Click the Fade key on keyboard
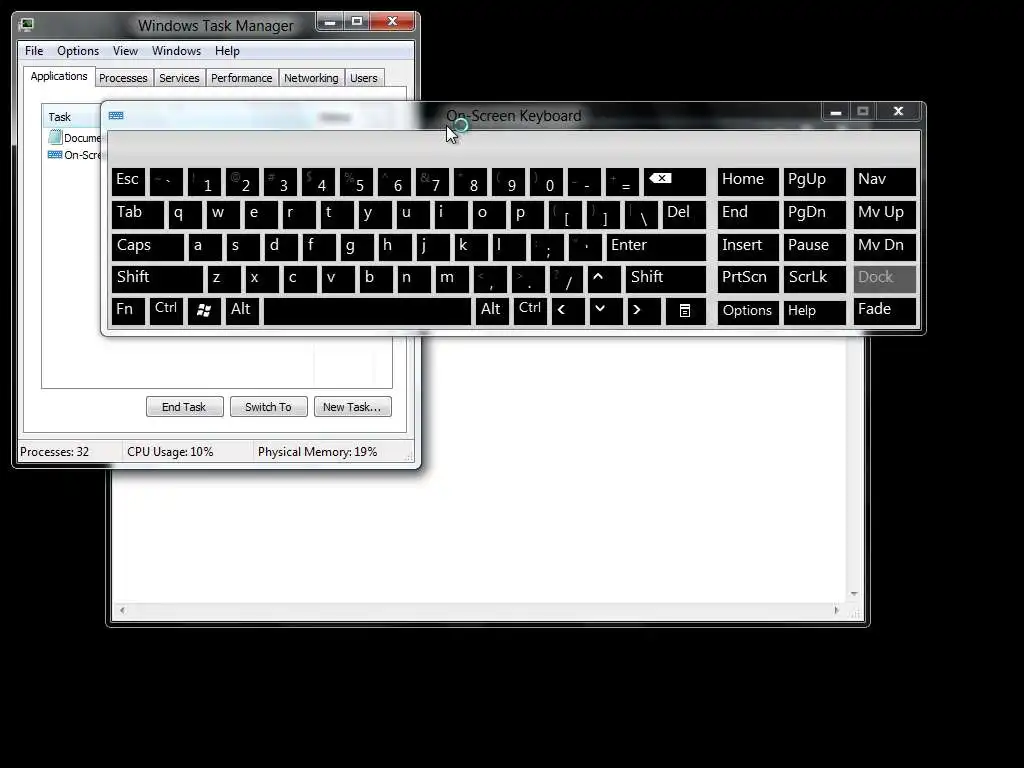This screenshot has width=1024, height=768. pos(884,311)
